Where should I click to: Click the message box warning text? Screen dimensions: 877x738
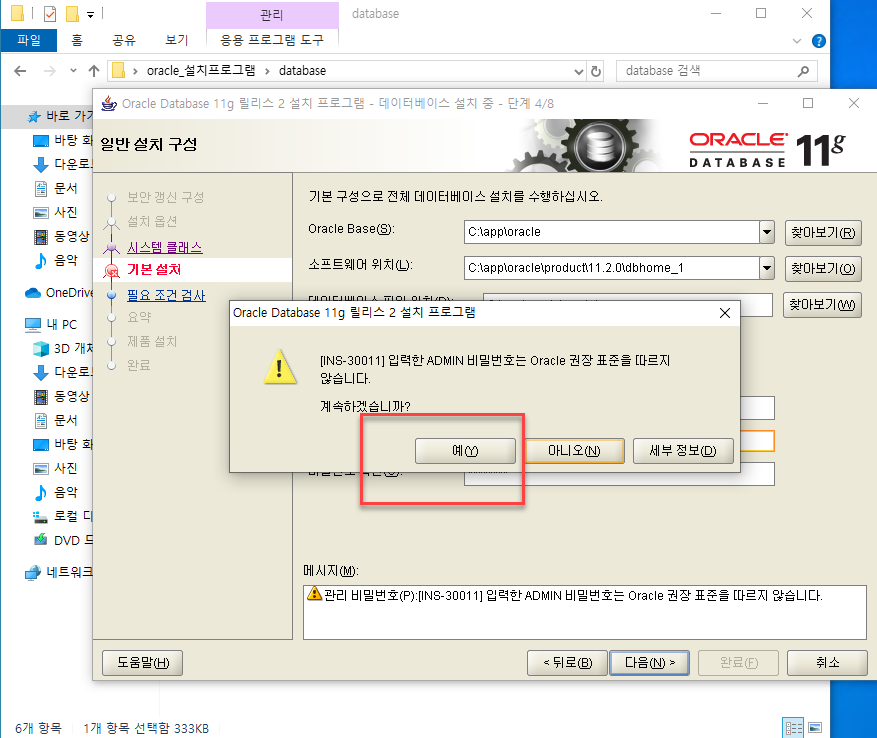573,595
